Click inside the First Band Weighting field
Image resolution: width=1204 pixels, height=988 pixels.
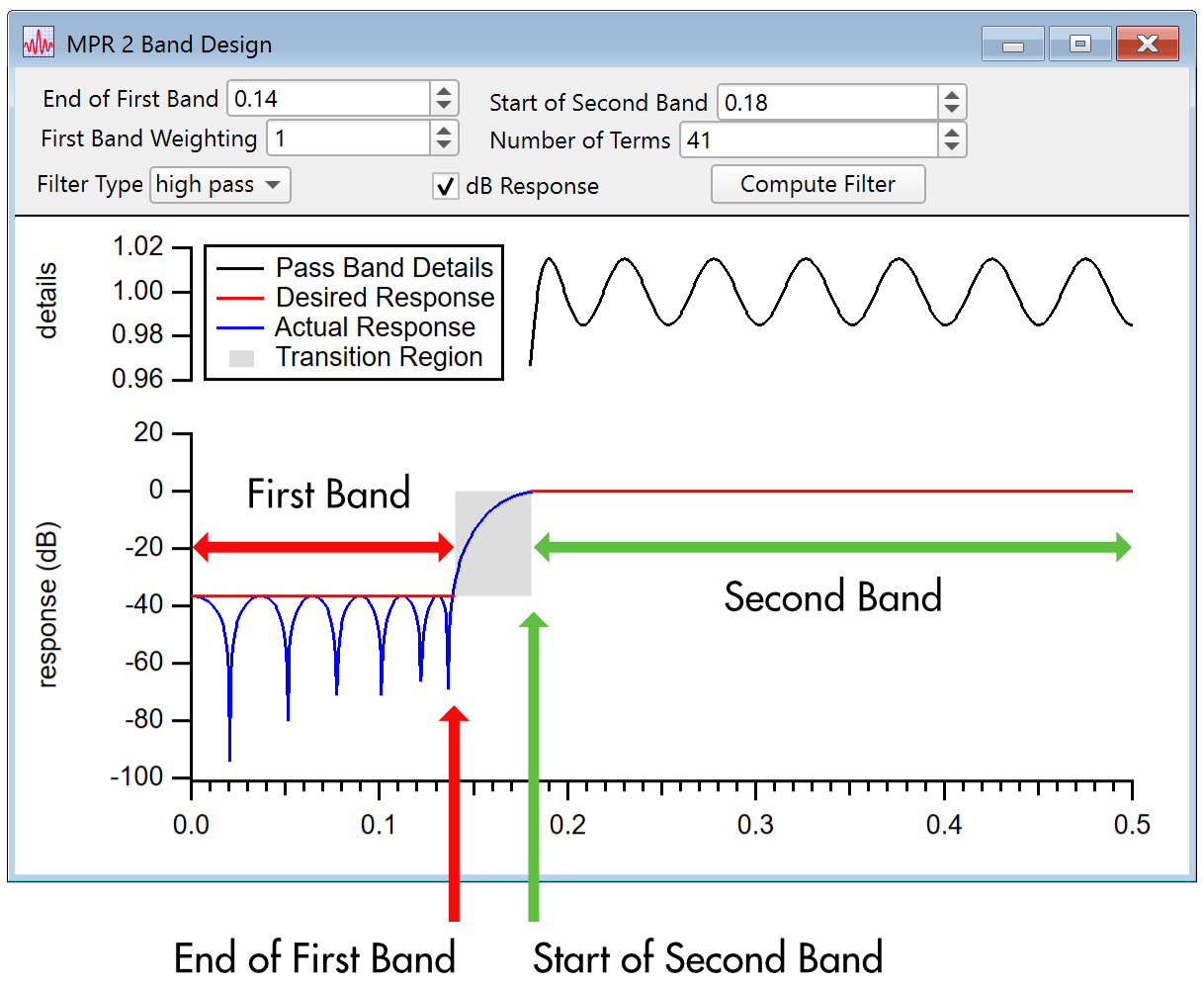(x=346, y=138)
